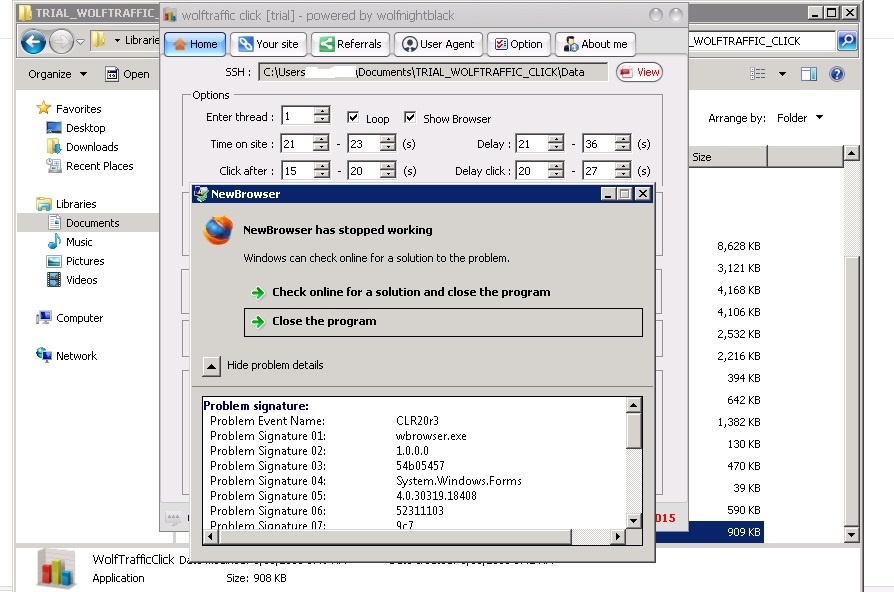Image resolution: width=894 pixels, height=592 pixels.
Task: Adjust the Click after minimum spinner (15)
Action: pos(322,171)
